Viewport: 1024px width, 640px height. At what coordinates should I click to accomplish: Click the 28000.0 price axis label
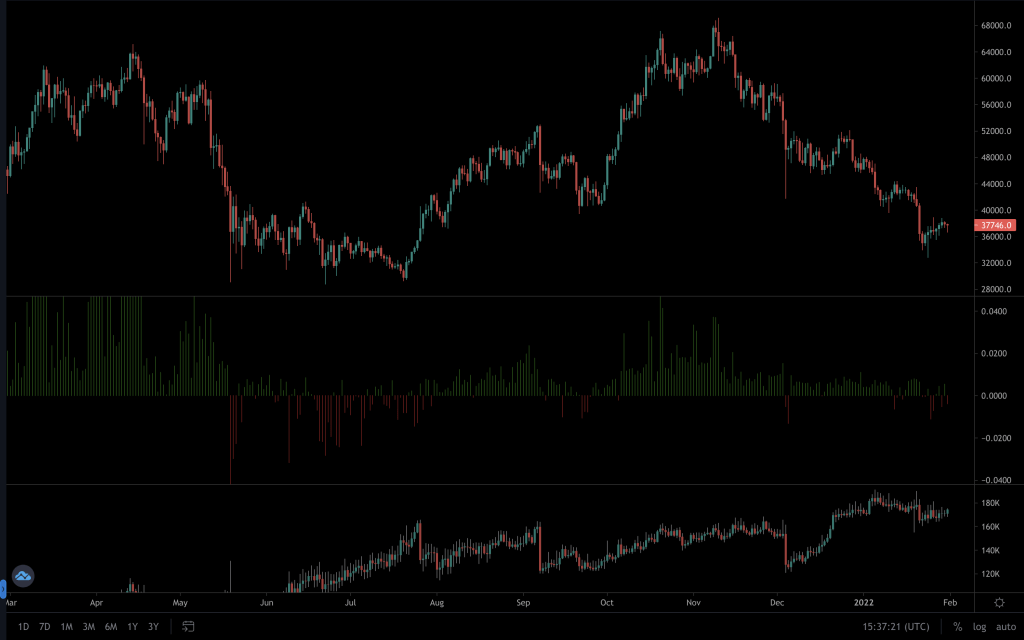[996, 289]
